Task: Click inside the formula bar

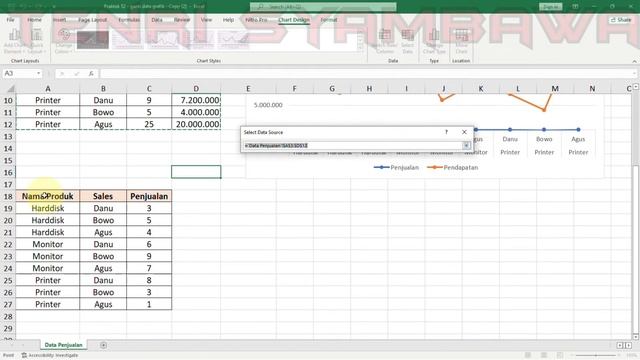Action: (x=365, y=73)
